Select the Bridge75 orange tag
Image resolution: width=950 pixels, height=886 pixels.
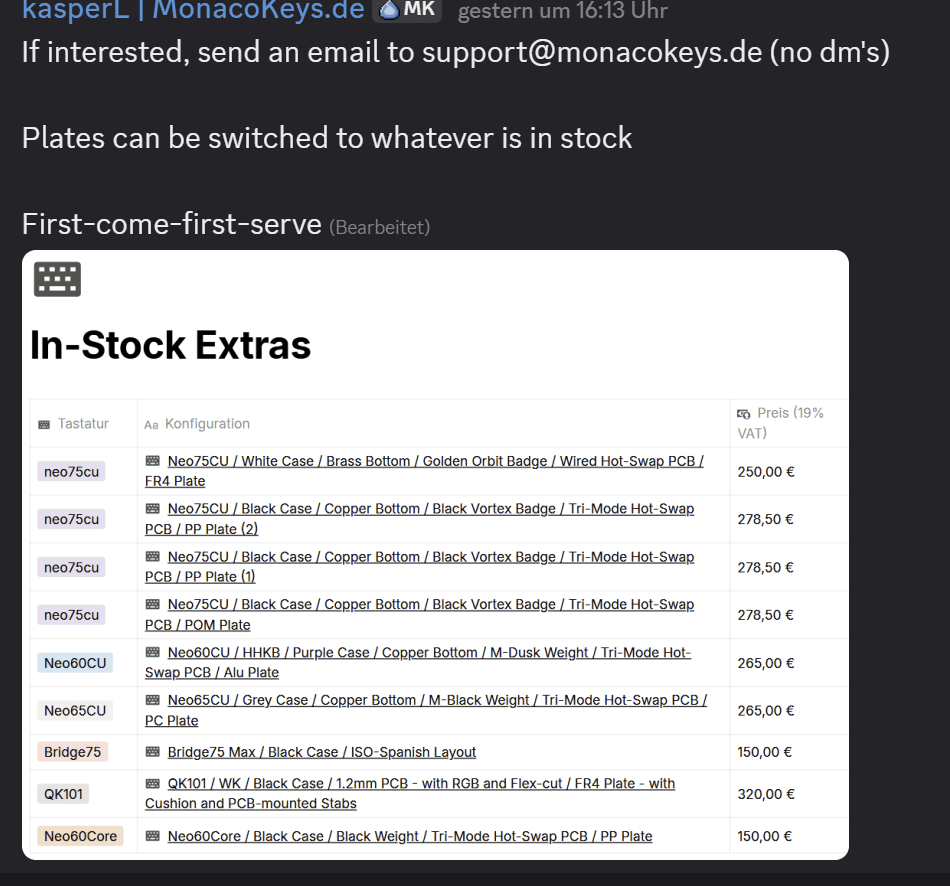tap(73, 752)
